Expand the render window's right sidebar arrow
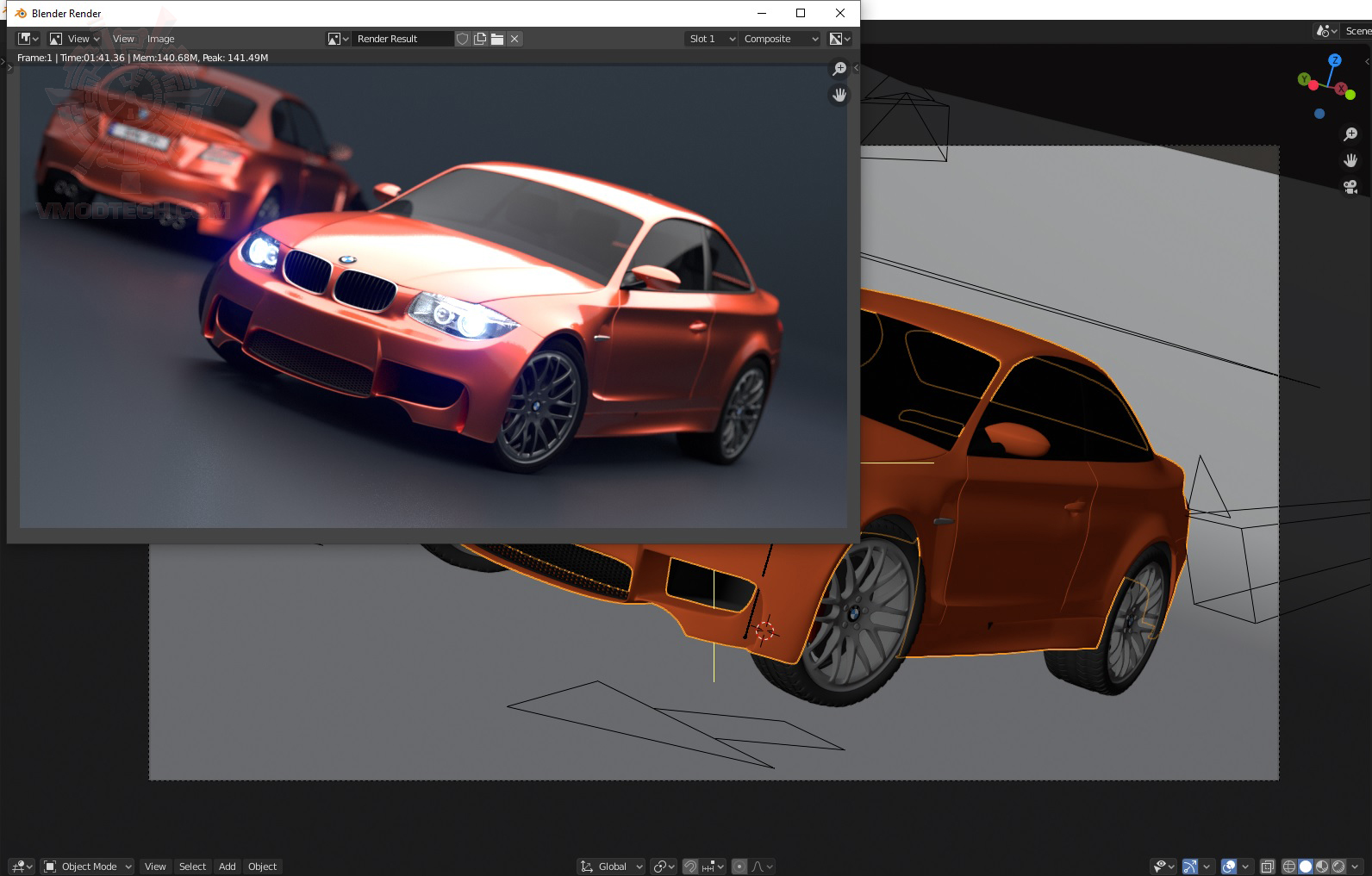1372x876 pixels. pyautogui.click(x=856, y=67)
